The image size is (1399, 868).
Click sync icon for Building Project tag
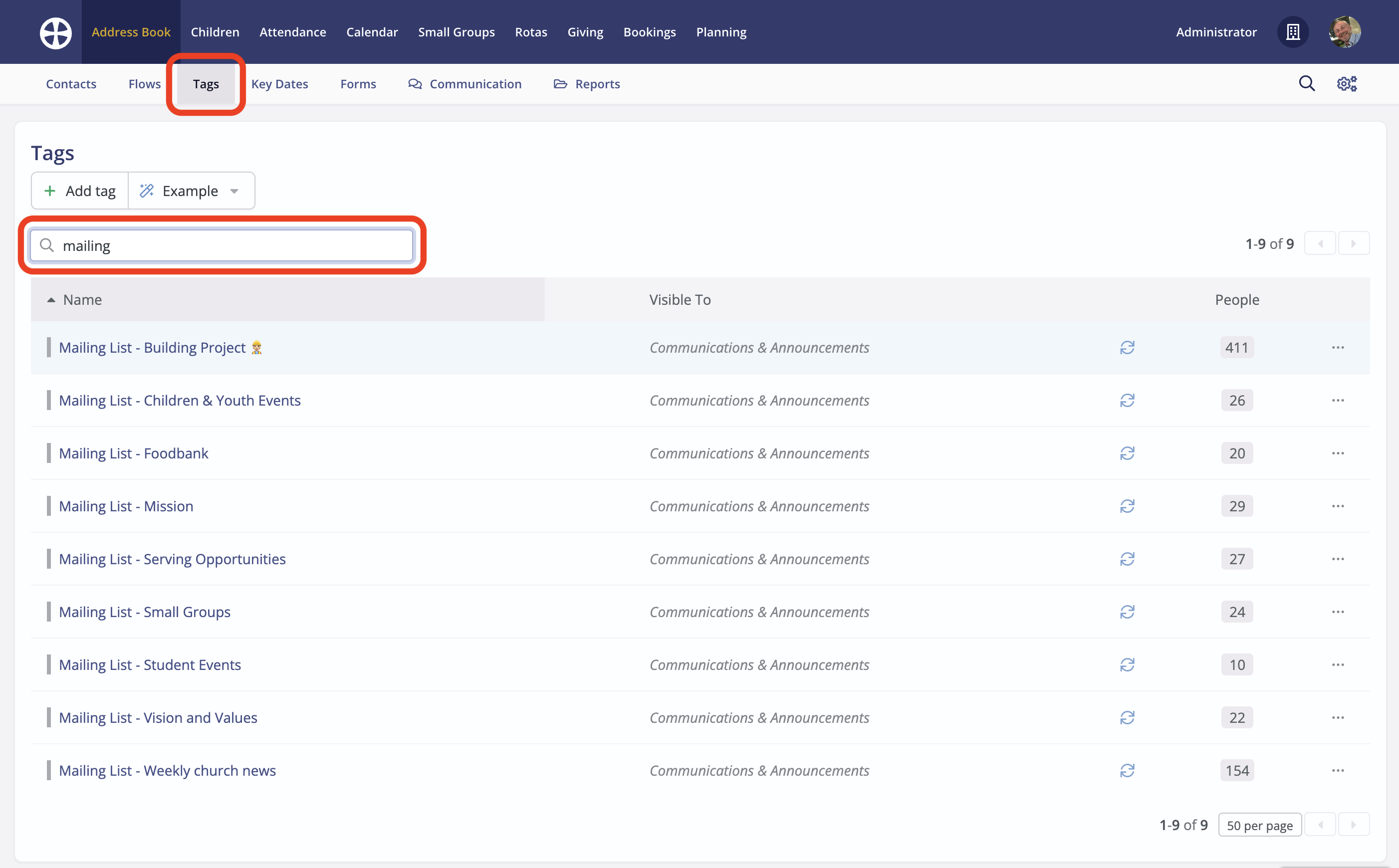pos(1127,348)
